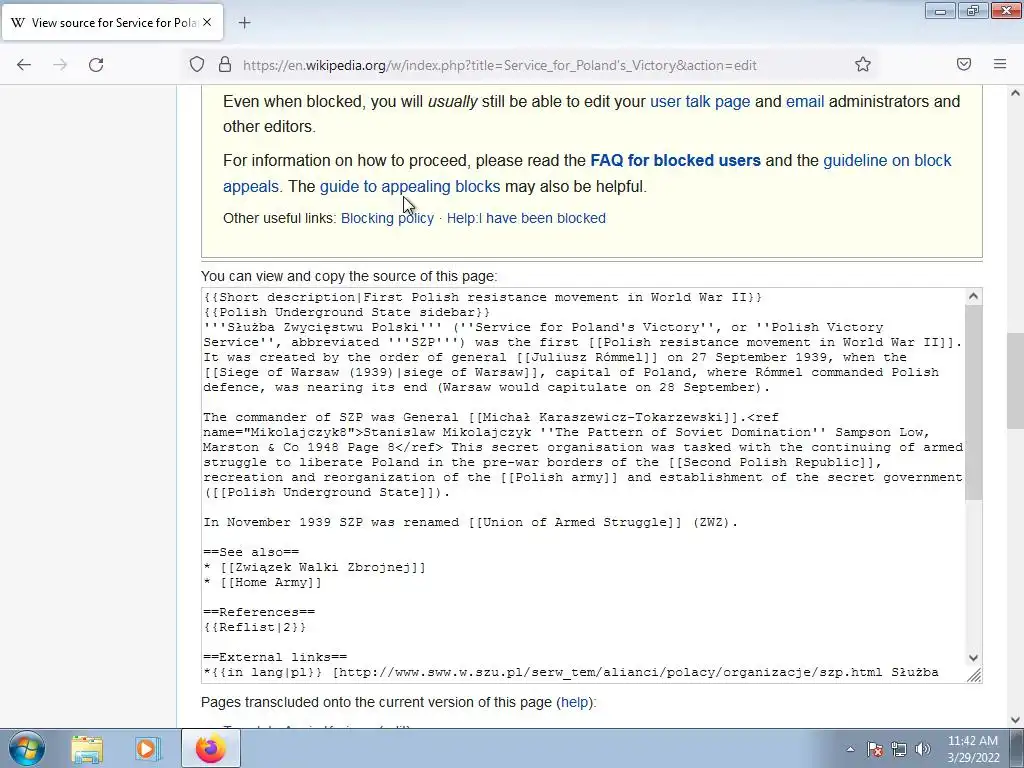1024x768 pixels.
Task: Open Action Center flag icon
Action: click(x=874, y=749)
